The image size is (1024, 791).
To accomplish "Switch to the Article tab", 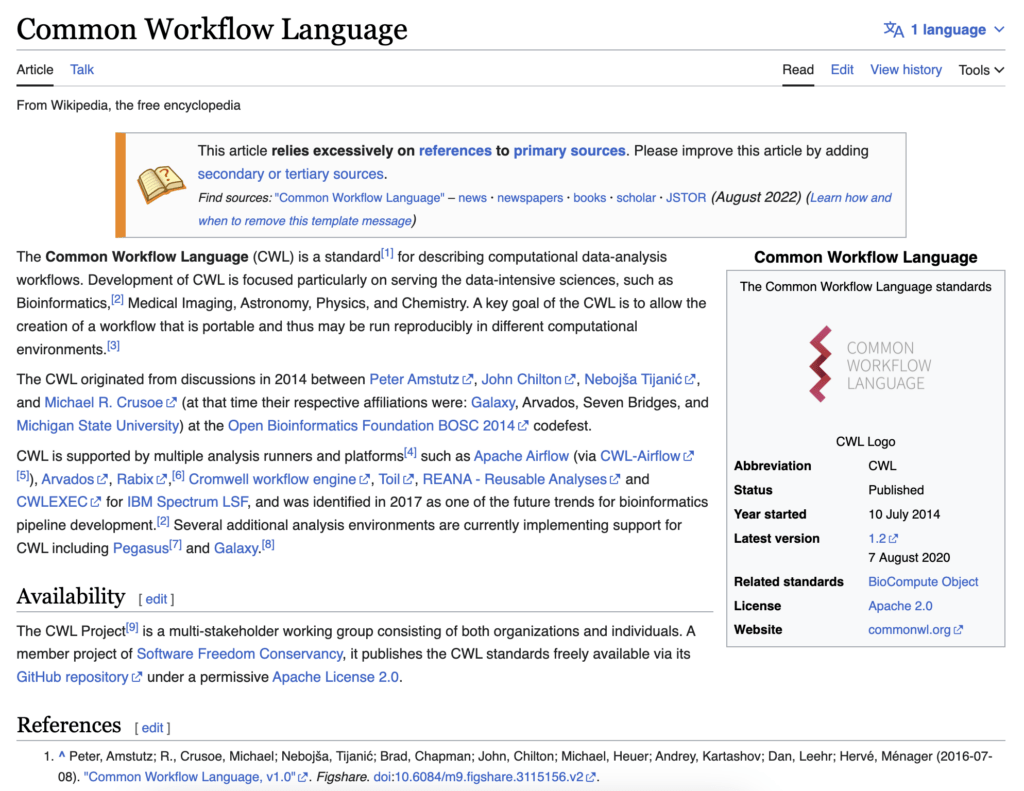I will (x=35, y=69).
